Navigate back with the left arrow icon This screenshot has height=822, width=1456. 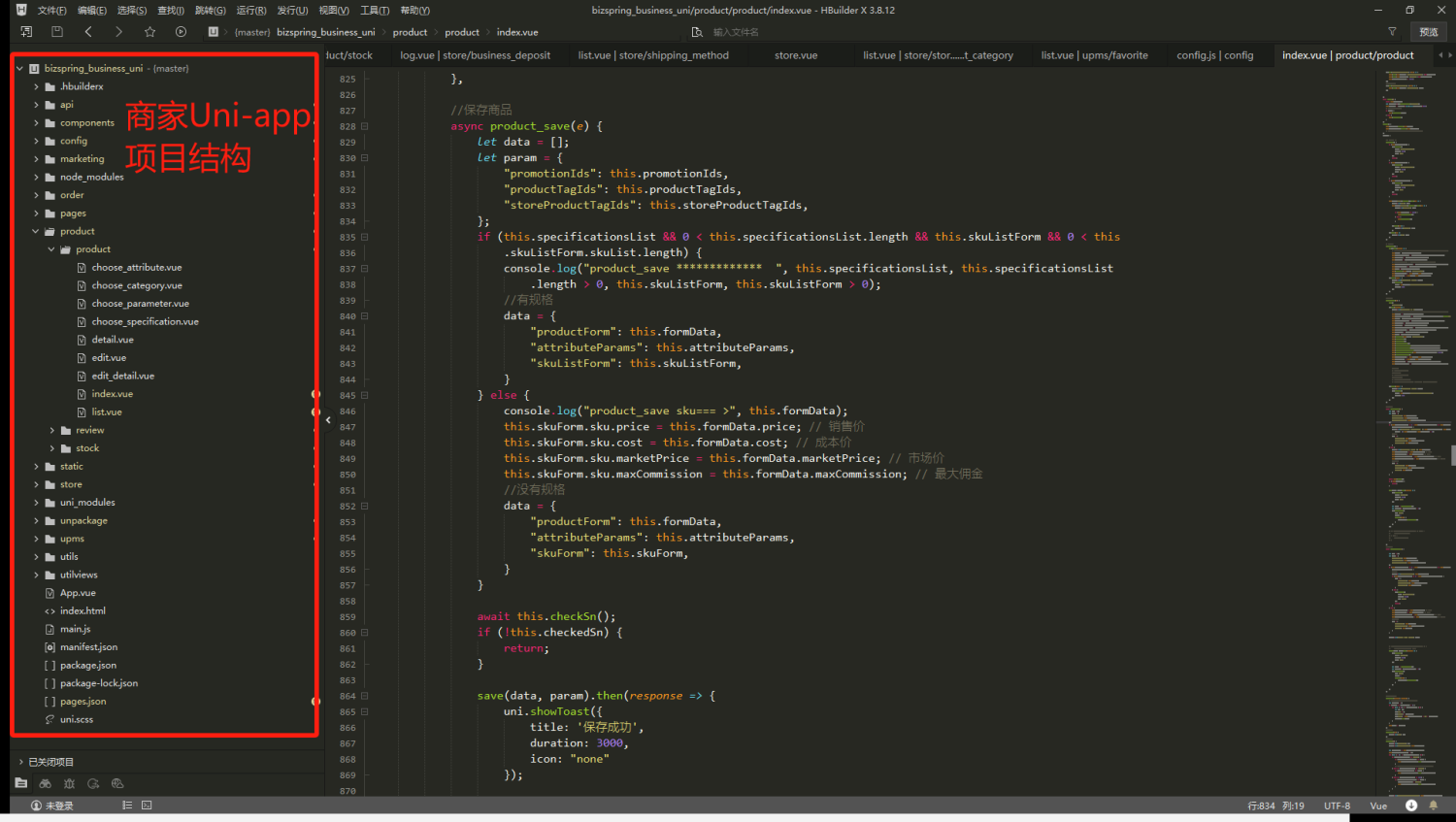[x=88, y=32]
